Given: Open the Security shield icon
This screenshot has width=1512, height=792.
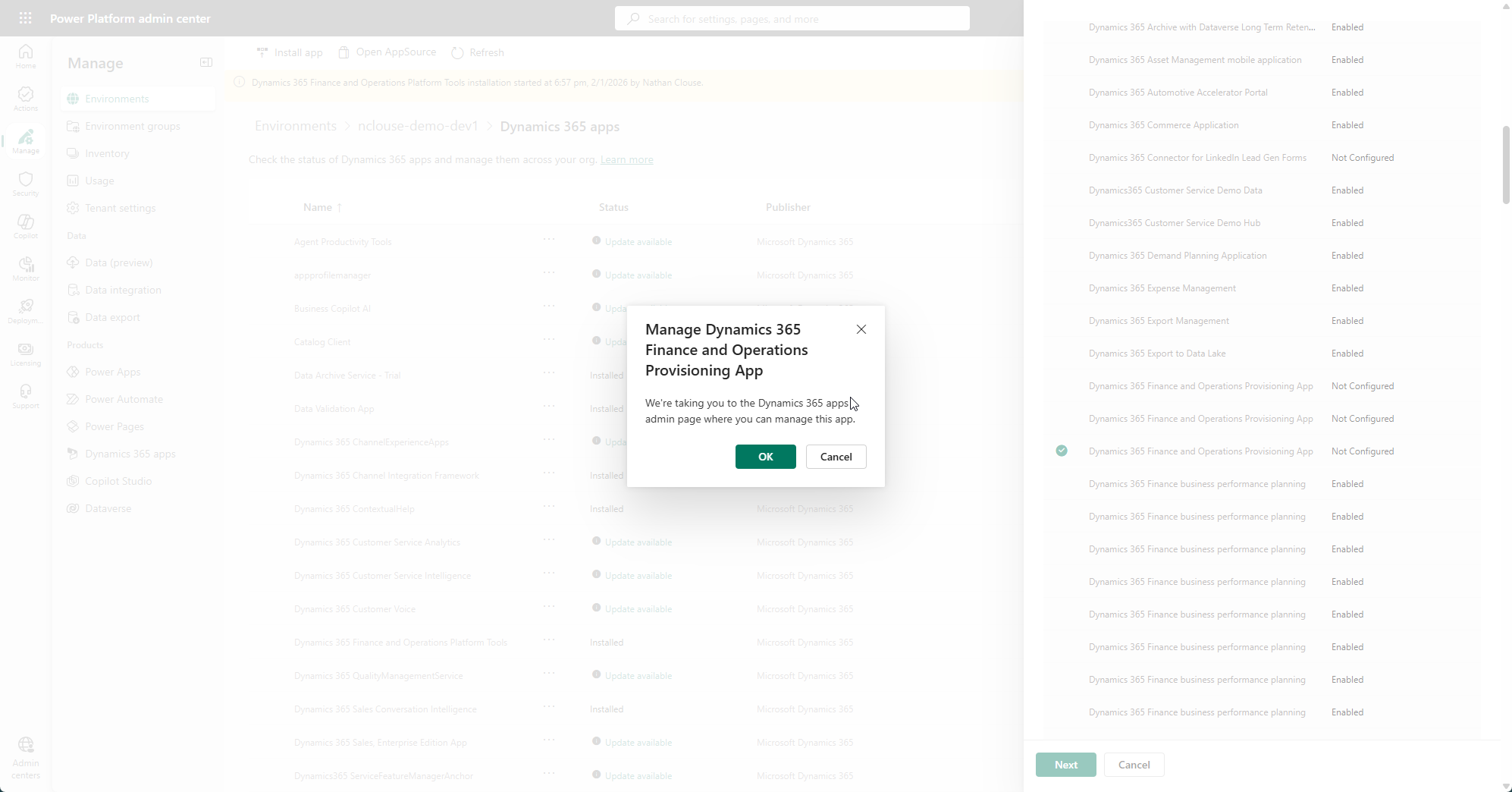Looking at the screenshot, I should point(26,184).
